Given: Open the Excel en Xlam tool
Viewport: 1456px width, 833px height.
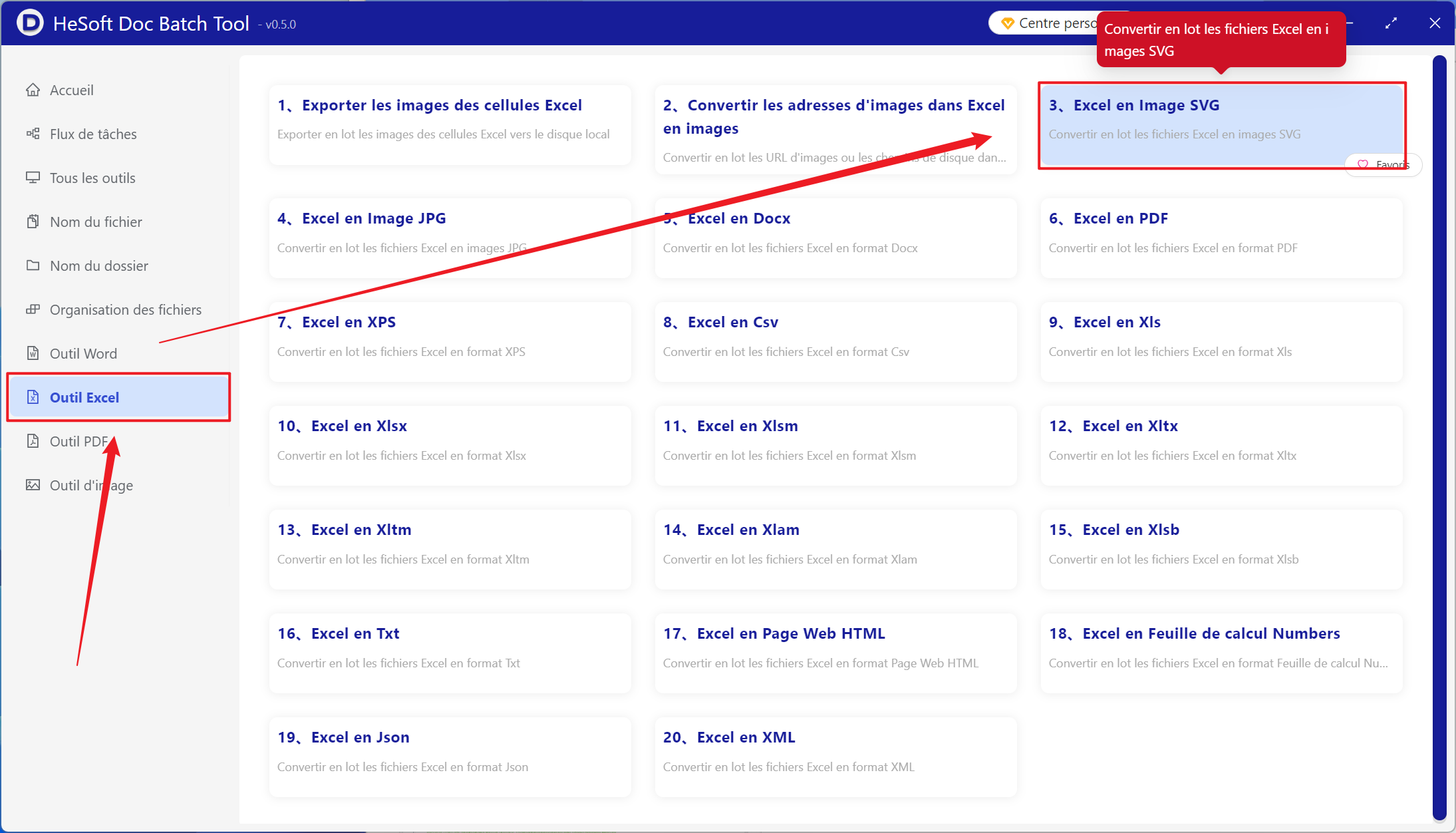Looking at the screenshot, I should (835, 549).
